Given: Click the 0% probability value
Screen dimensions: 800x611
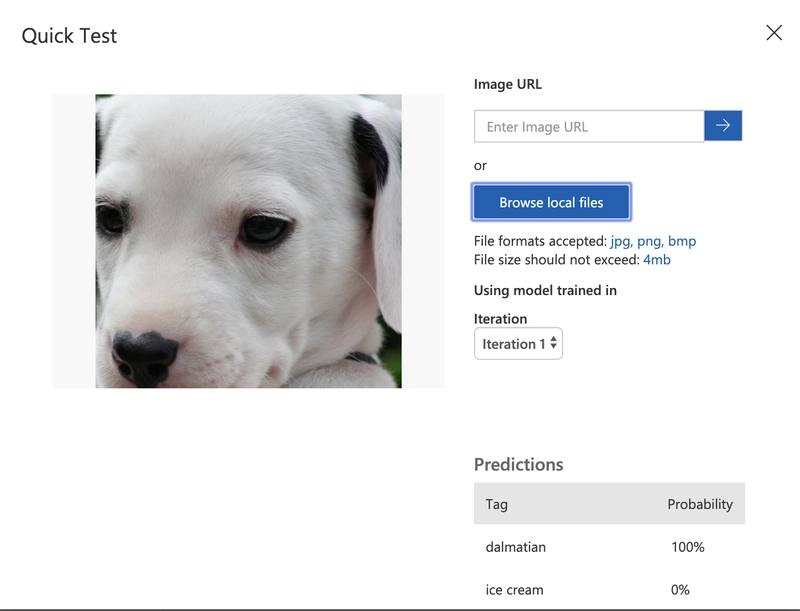Looking at the screenshot, I should (680, 590).
